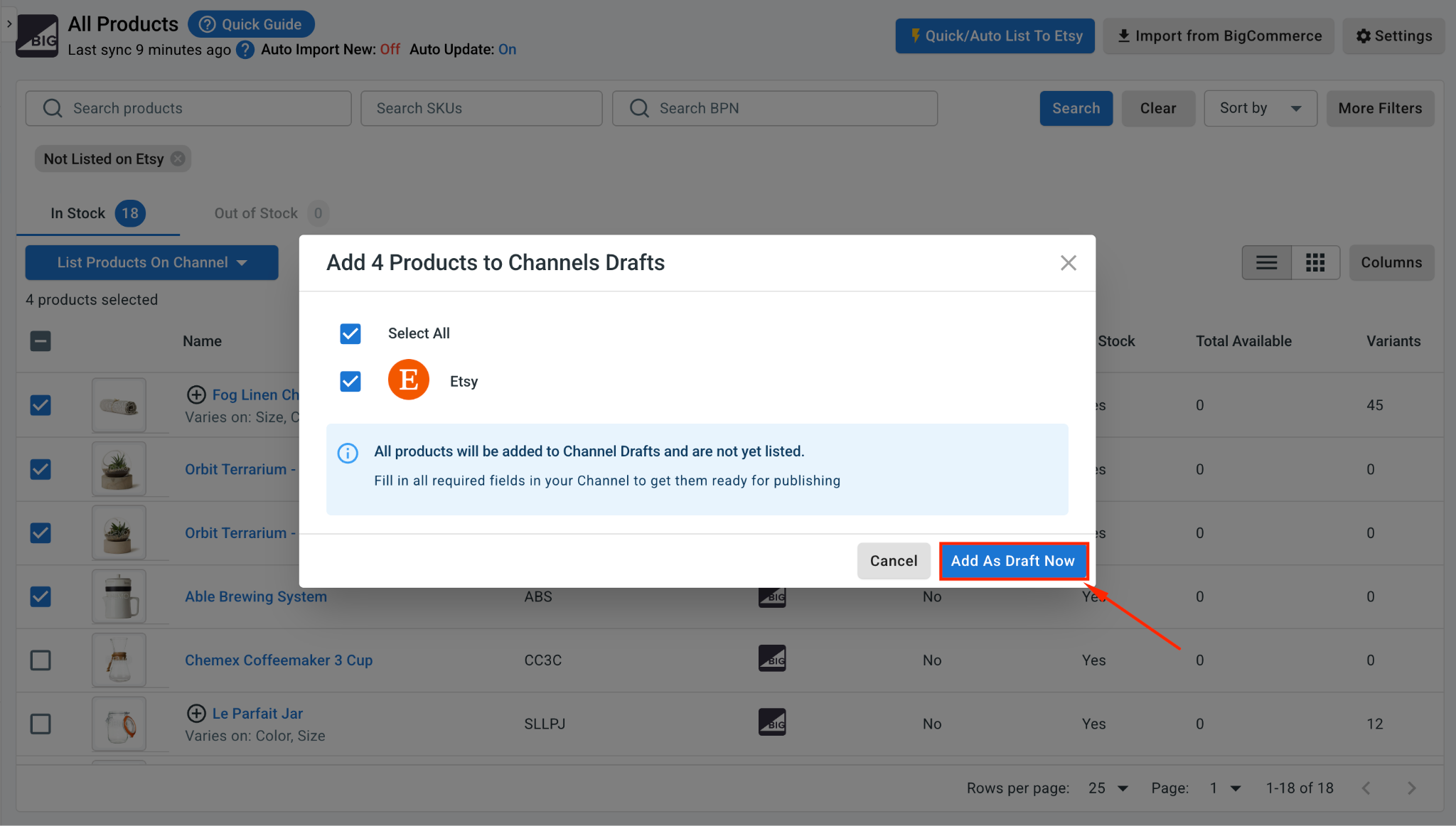Click into Search BPN field
This screenshot has width=1456, height=826.
click(775, 108)
